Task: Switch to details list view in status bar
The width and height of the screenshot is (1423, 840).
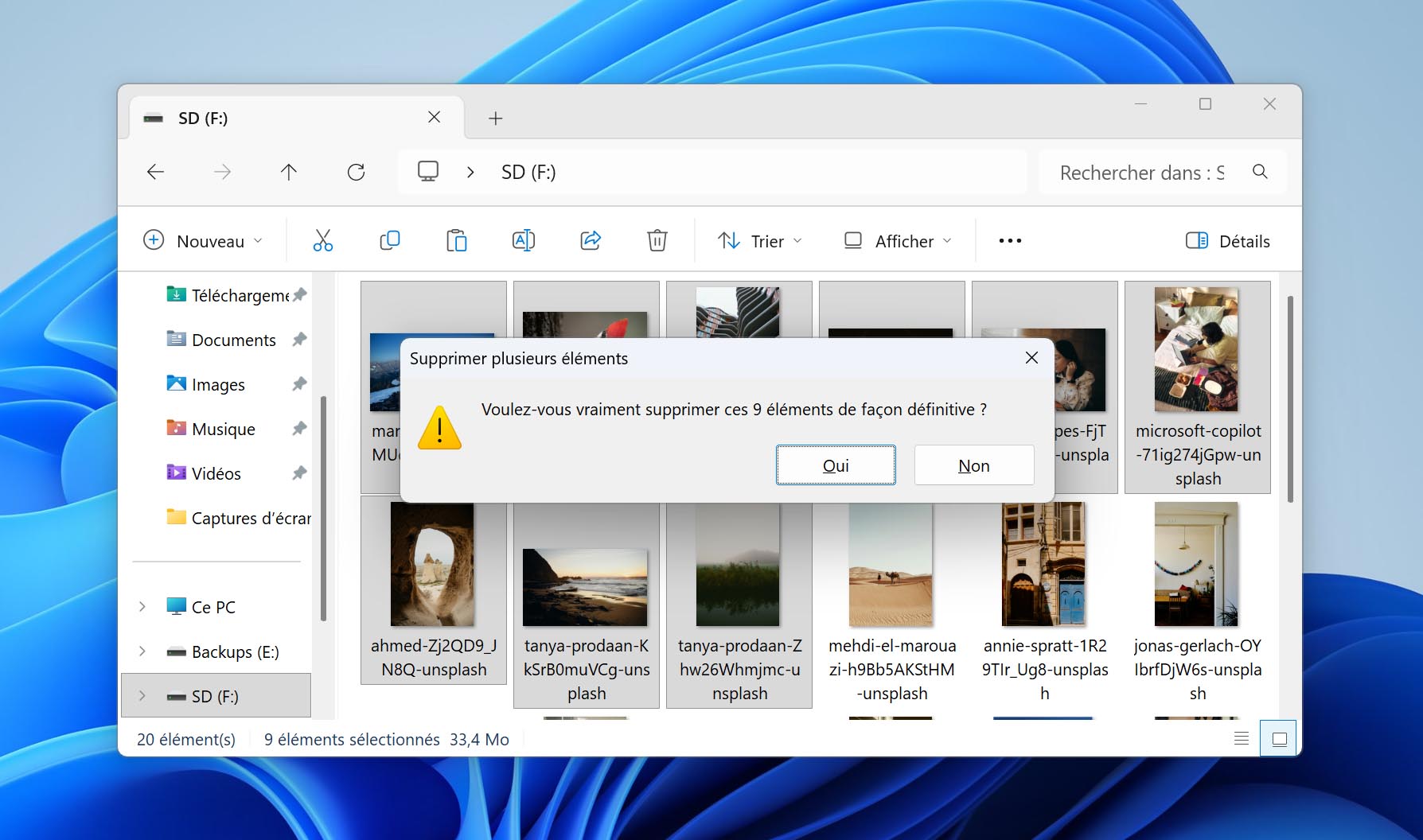Action: click(1242, 739)
